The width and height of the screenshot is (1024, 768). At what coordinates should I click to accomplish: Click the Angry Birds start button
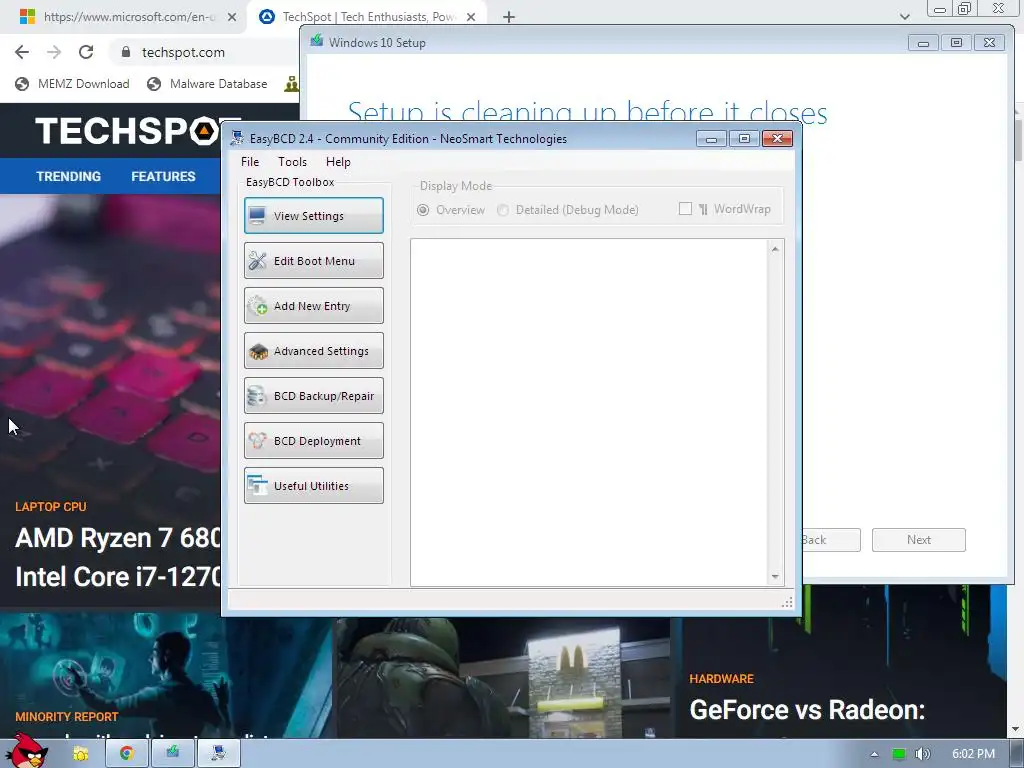pos(27,753)
